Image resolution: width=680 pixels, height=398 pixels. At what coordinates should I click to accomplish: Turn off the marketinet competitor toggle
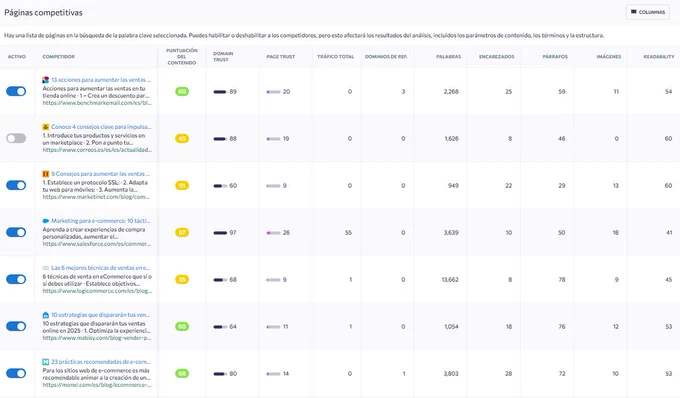point(16,186)
